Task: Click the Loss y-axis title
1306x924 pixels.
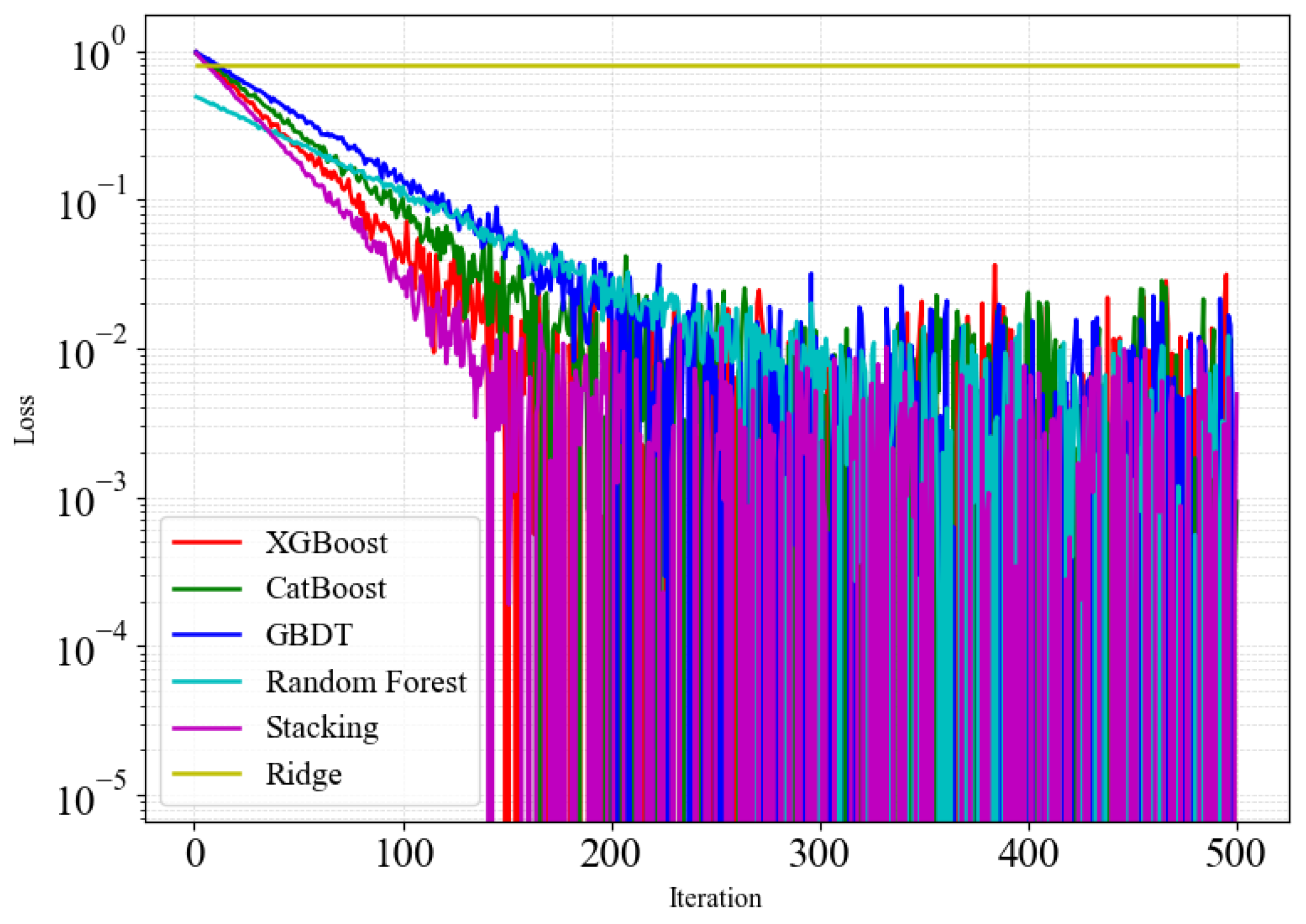Action: click(24, 420)
